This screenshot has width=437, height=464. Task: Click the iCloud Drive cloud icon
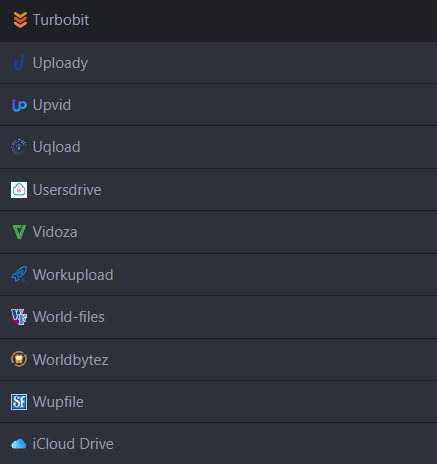point(19,444)
